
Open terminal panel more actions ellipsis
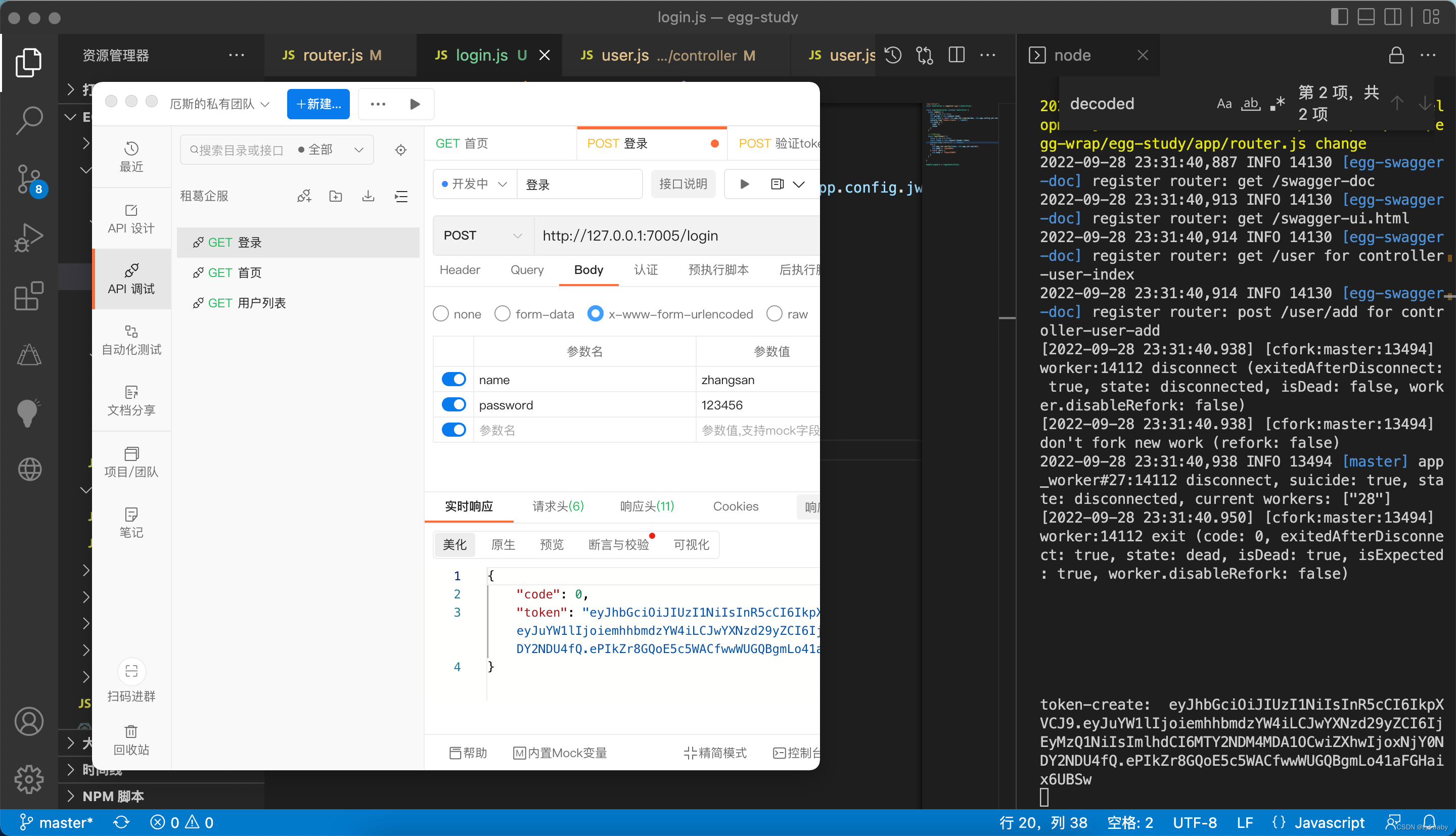coord(1427,55)
